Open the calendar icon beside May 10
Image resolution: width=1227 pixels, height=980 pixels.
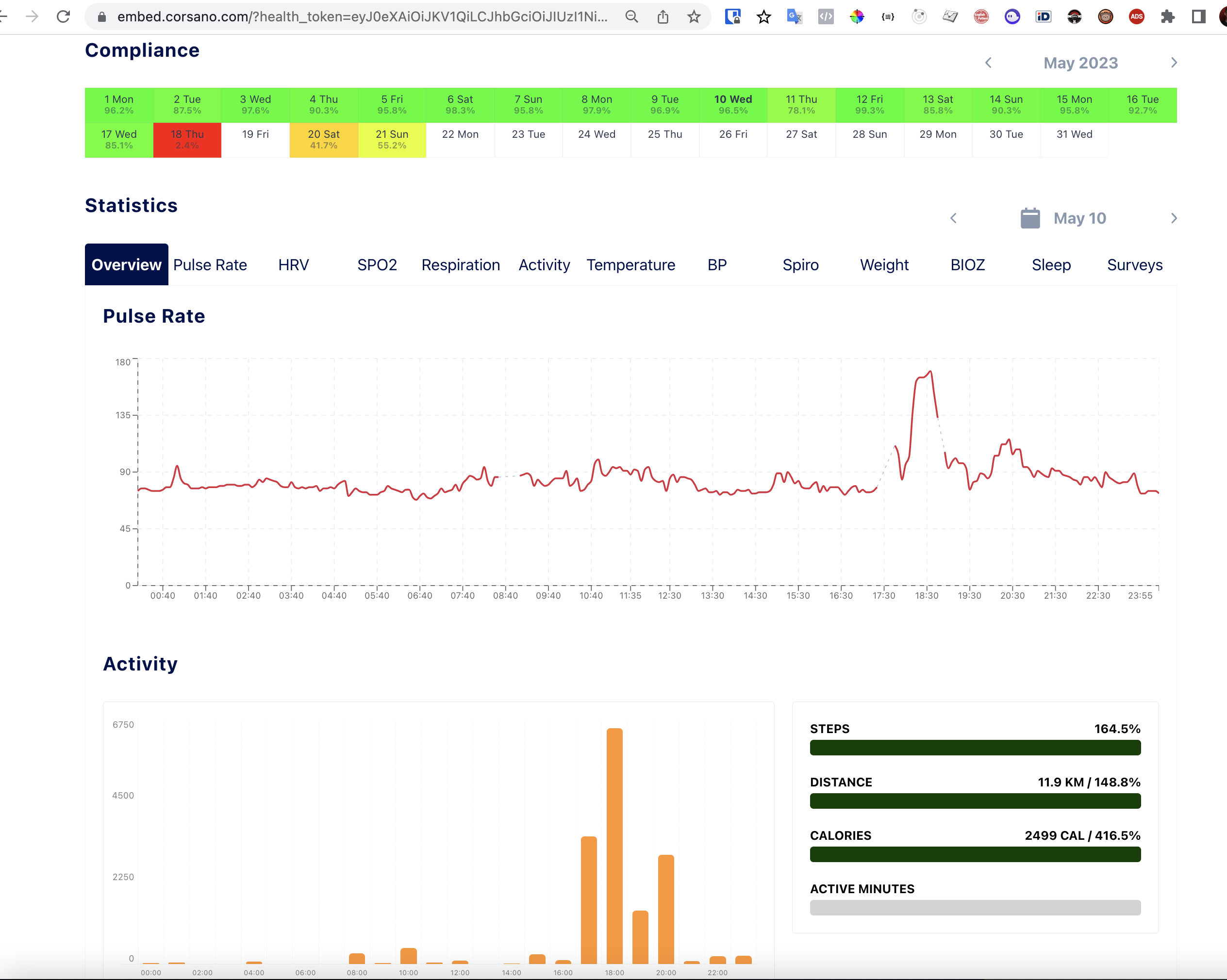click(x=1030, y=218)
